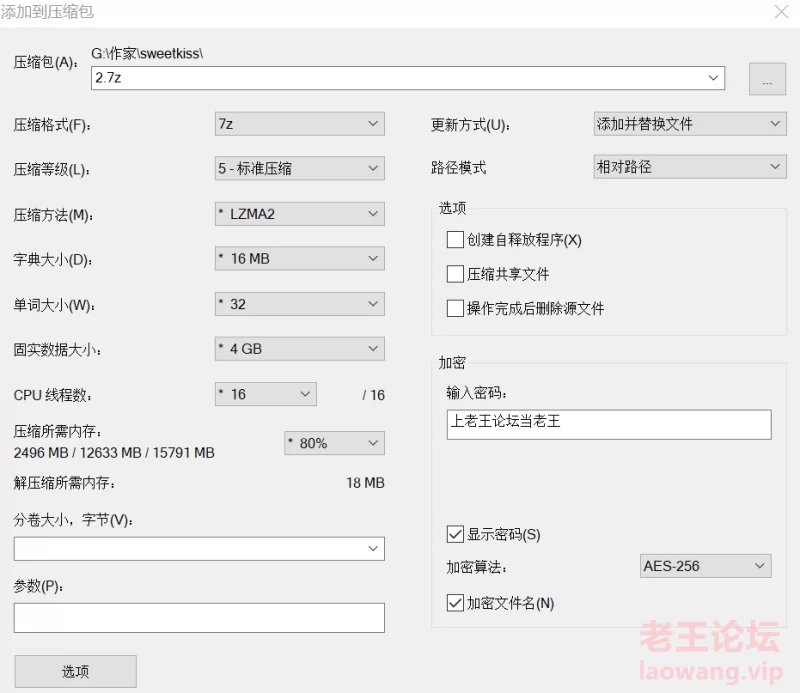Enable the 操作完成后删除源文件 checkbox
800x693 pixels.
(x=455, y=308)
